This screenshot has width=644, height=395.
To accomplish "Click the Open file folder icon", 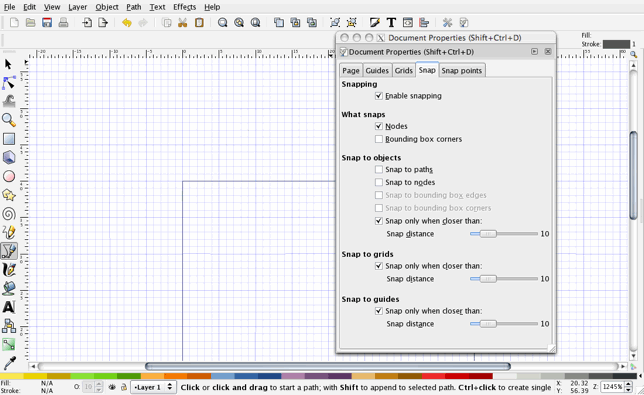I will (30, 23).
